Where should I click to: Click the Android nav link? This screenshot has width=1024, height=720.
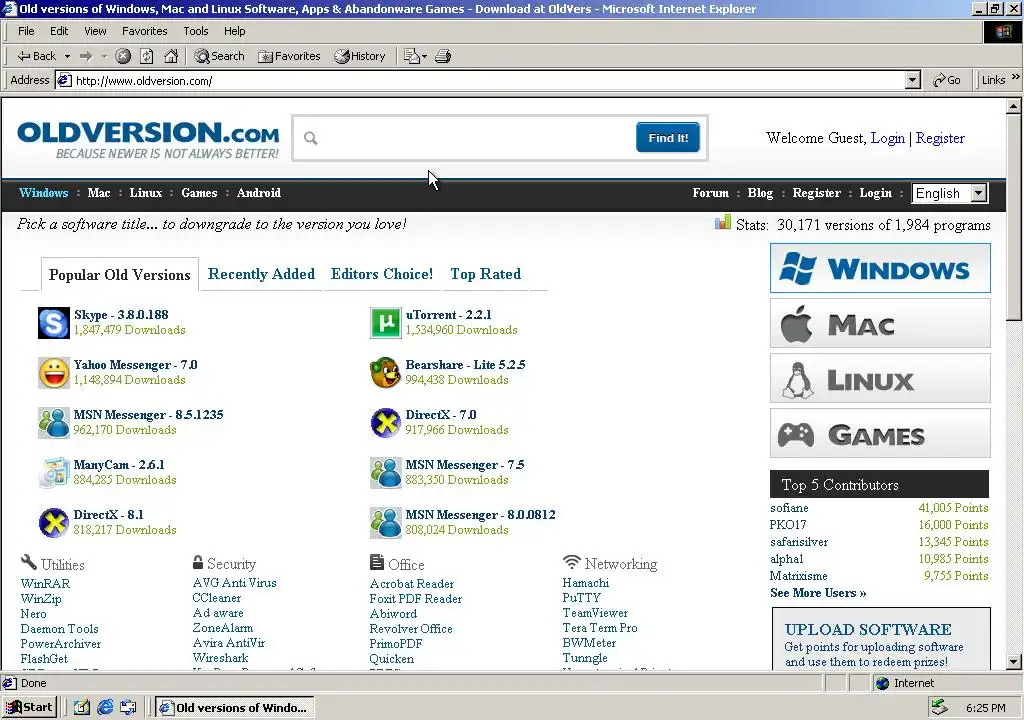[x=259, y=193]
